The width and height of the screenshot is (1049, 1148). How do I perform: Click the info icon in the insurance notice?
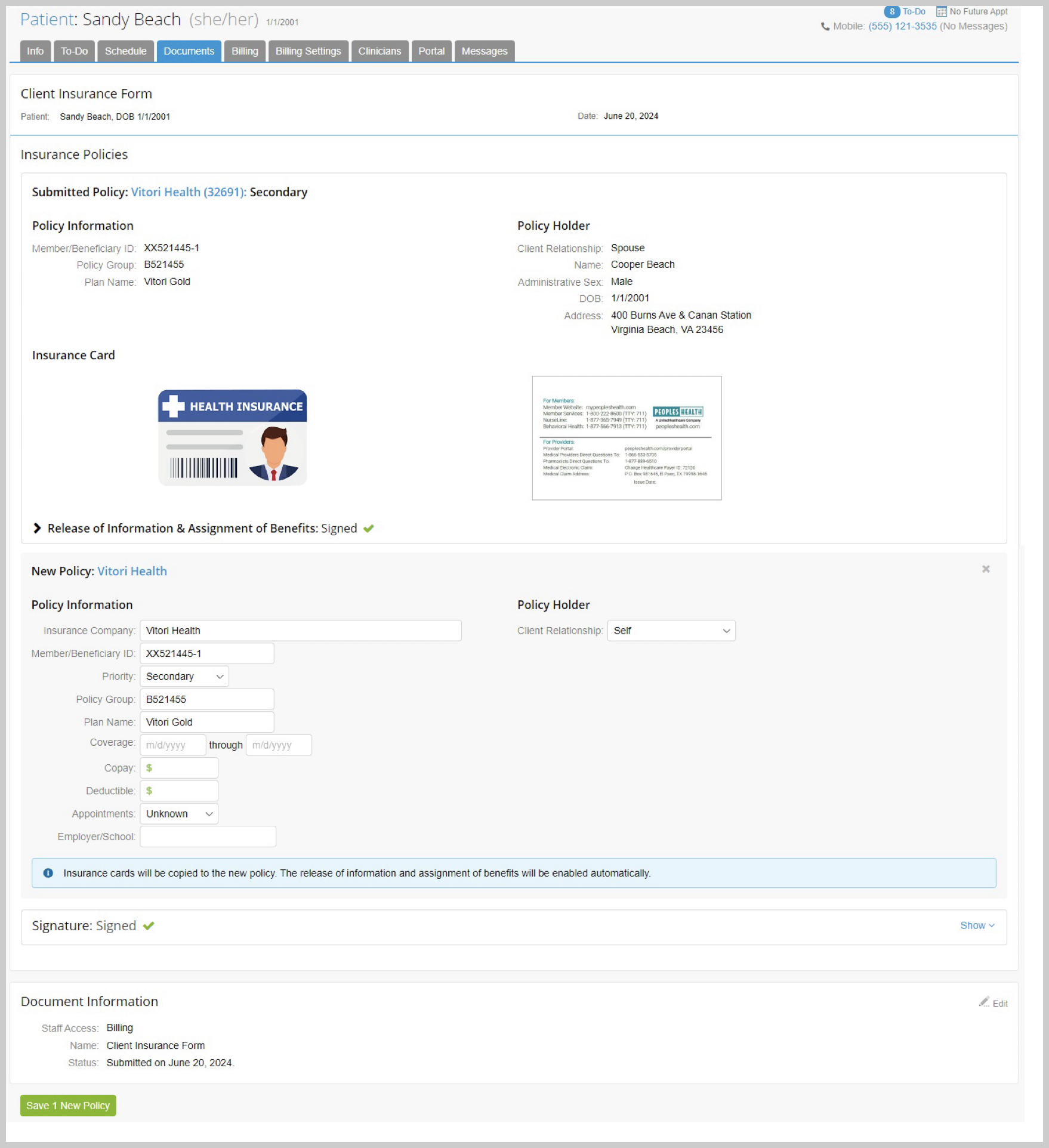point(48,873)
